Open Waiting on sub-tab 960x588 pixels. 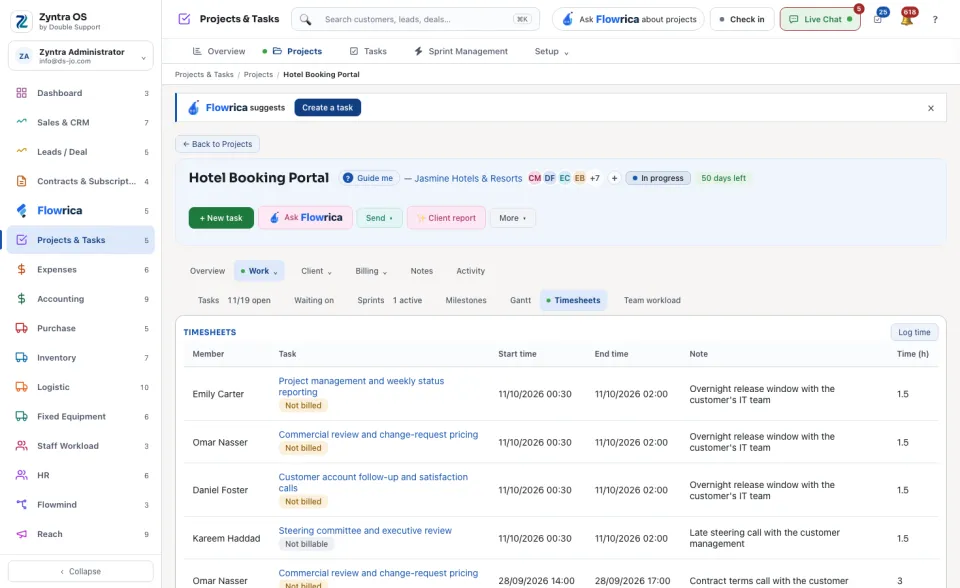314,300
